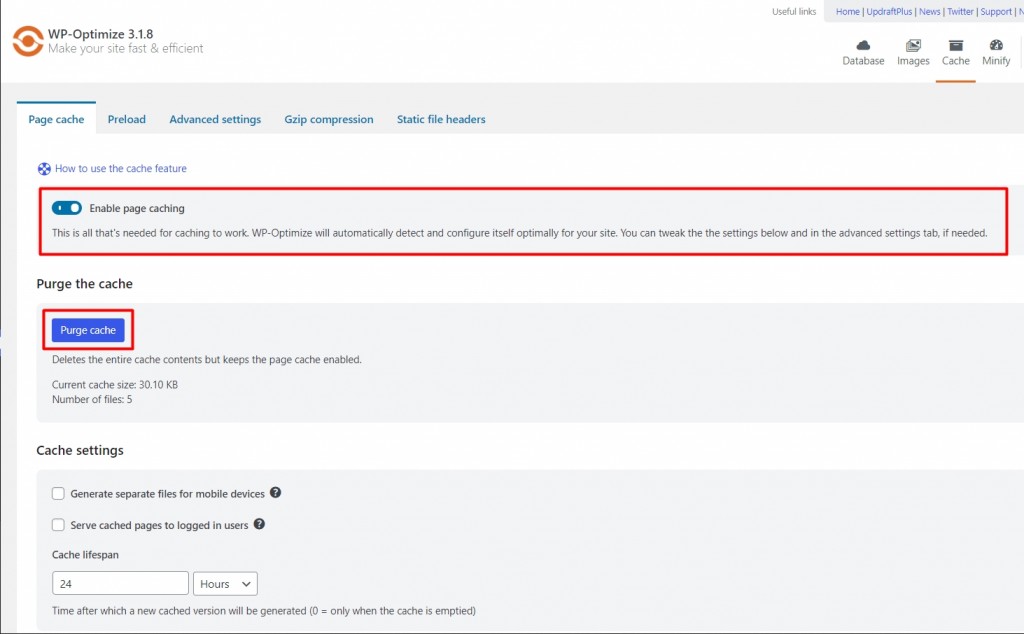Click help icon next to logged in users option
The width and height of the screenshot is (1024, 634).
pyautogui.click(x=259, y=524)
